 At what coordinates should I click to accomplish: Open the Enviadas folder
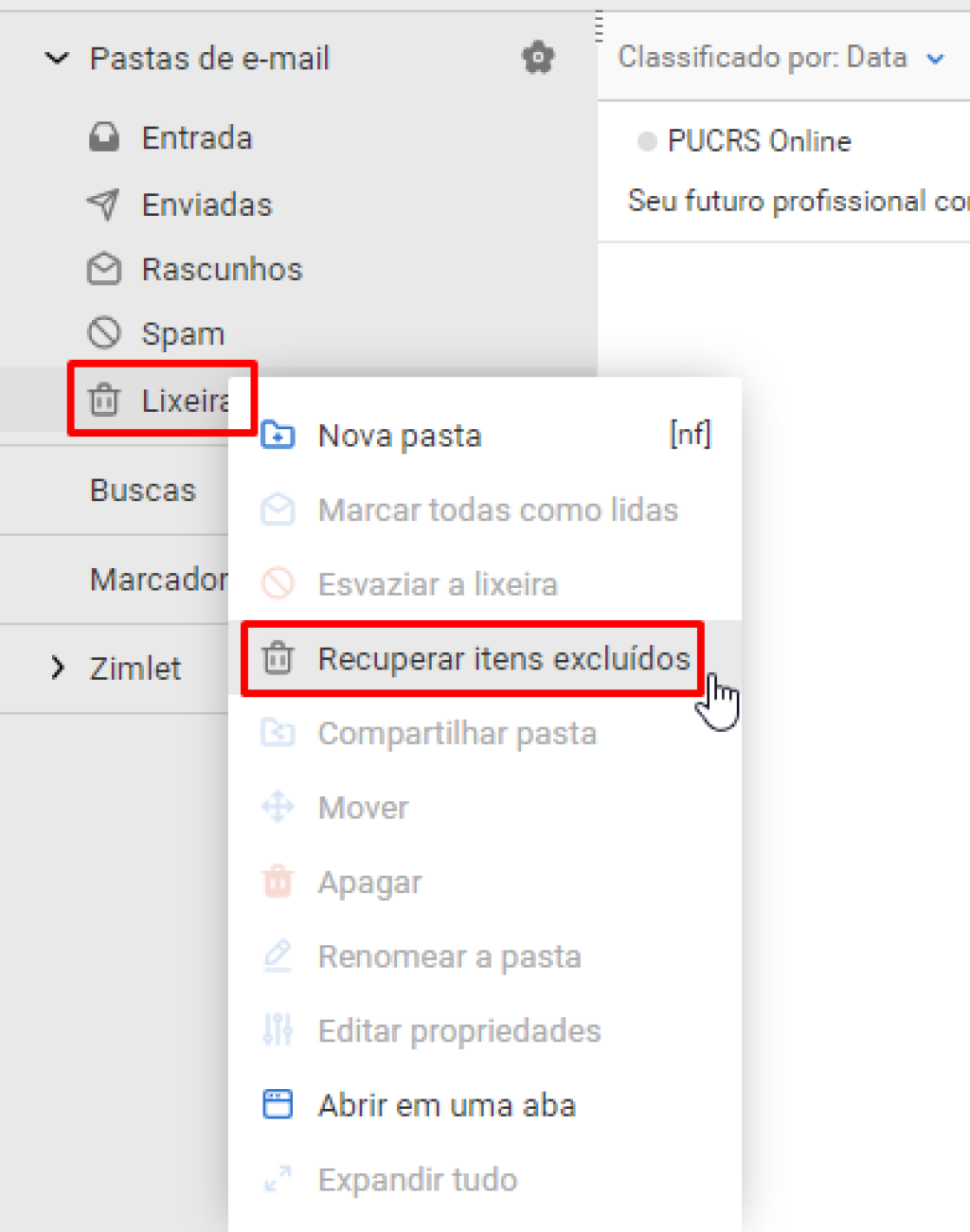207,205
